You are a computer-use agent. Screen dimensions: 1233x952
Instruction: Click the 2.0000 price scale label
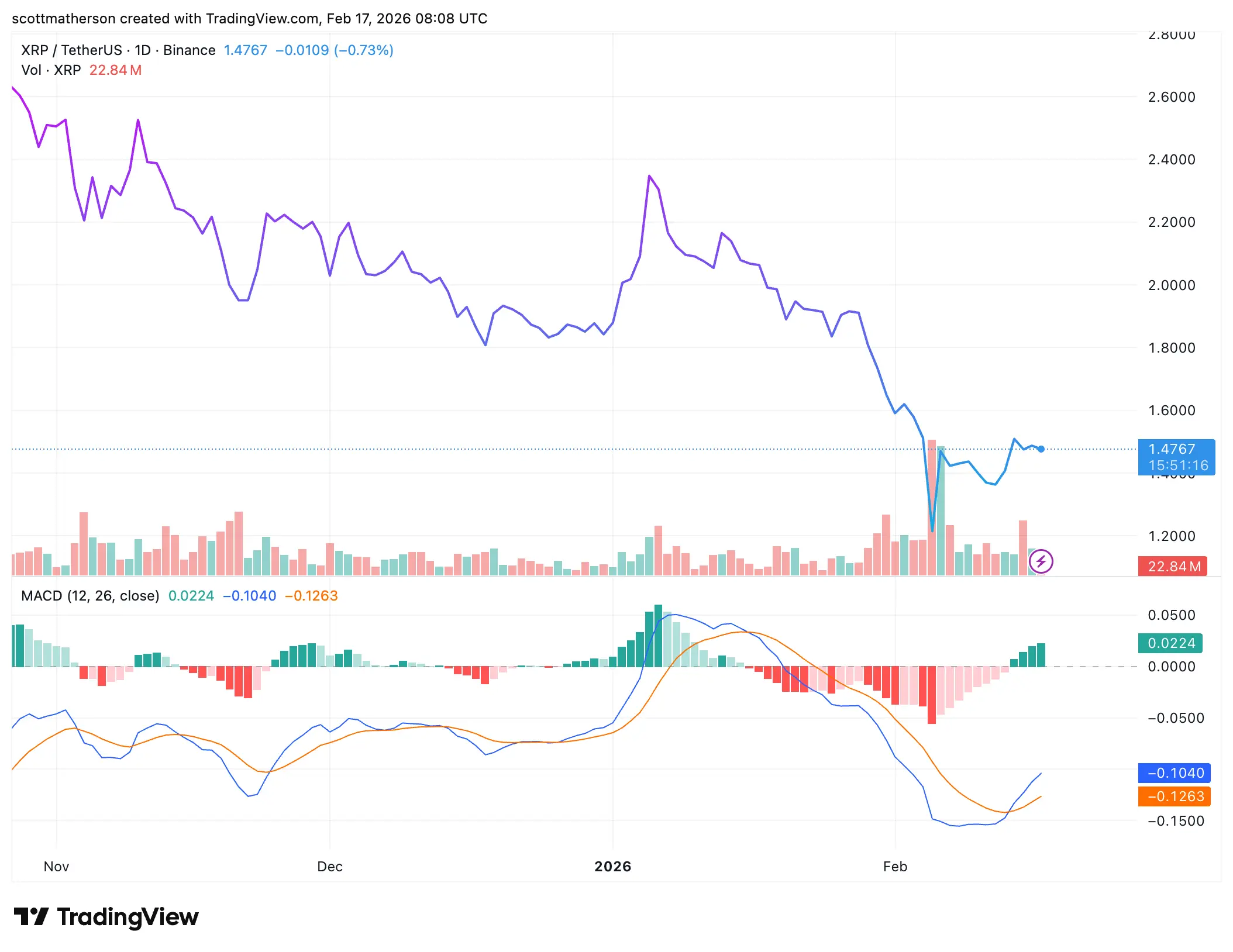tap(1171, 285)
